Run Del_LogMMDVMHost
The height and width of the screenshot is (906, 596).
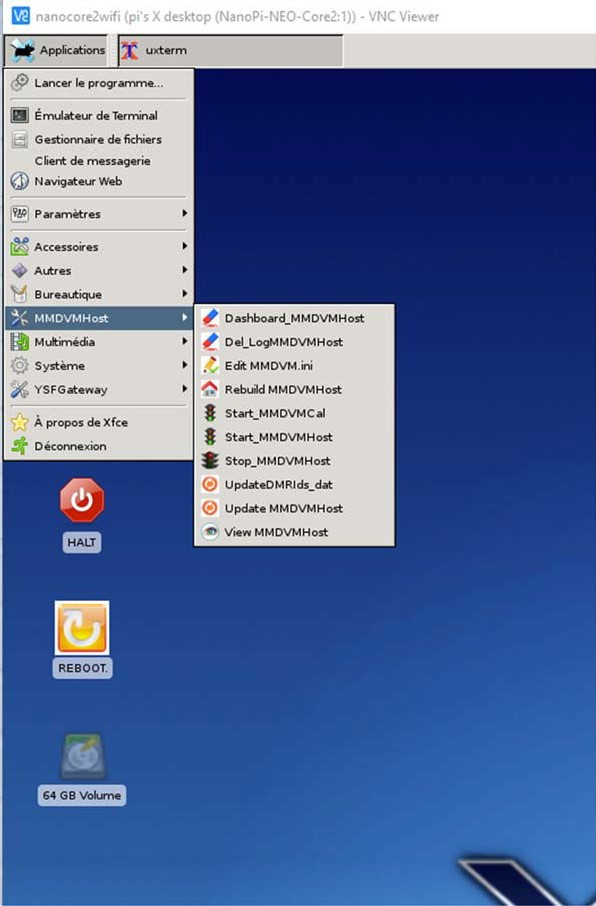click(x=294, y=342)
